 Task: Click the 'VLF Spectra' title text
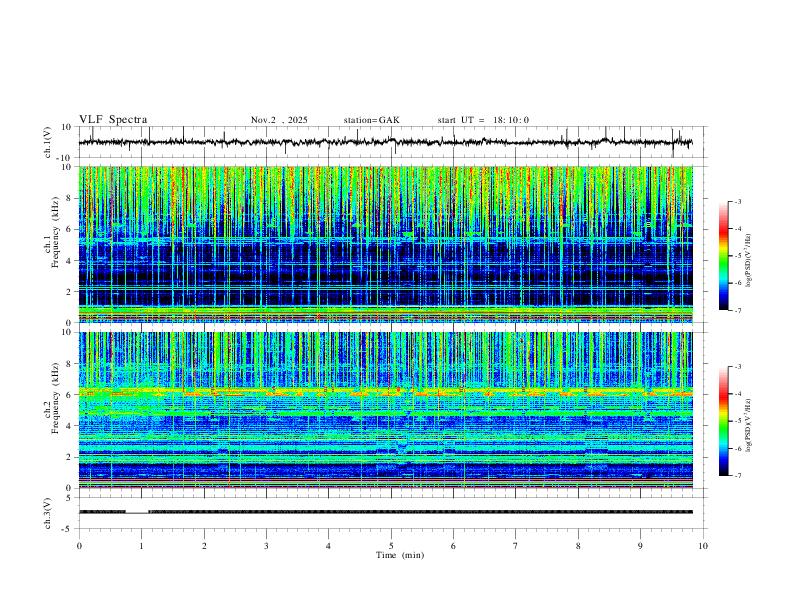point(113,120)
